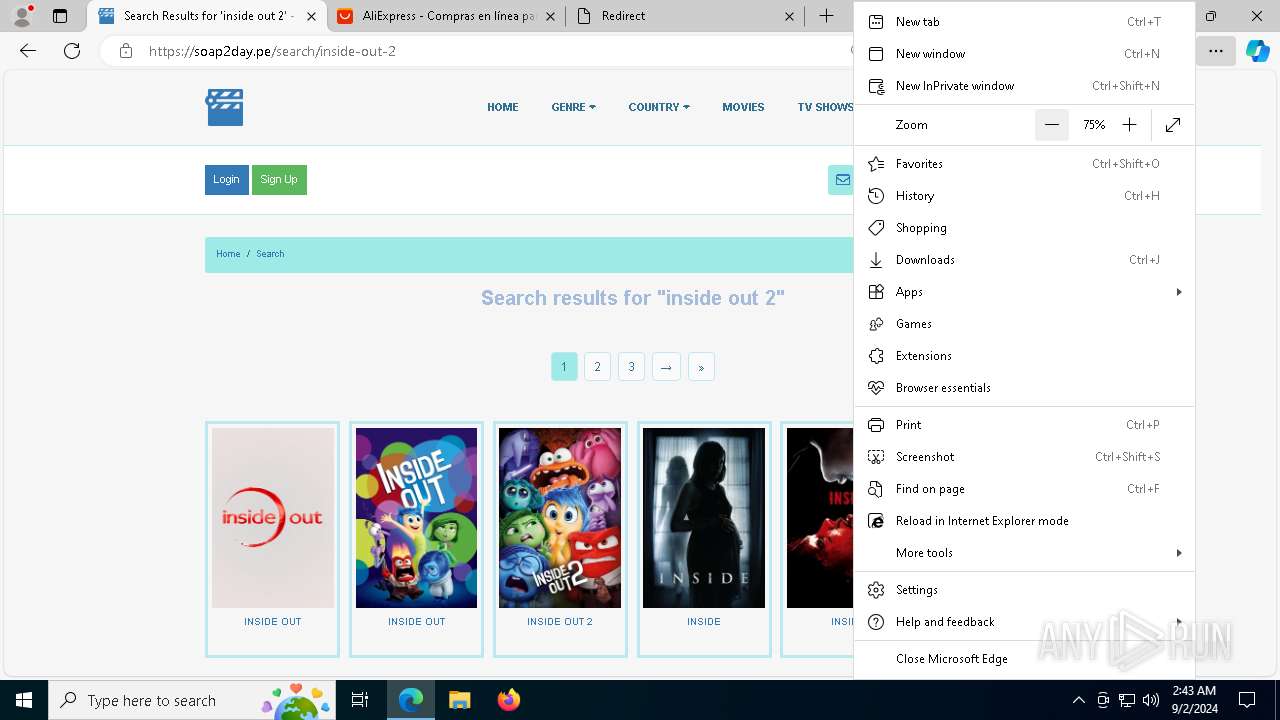Click the Home breadcrumb link
The image size is (1280, 720).
click(228, 254)
